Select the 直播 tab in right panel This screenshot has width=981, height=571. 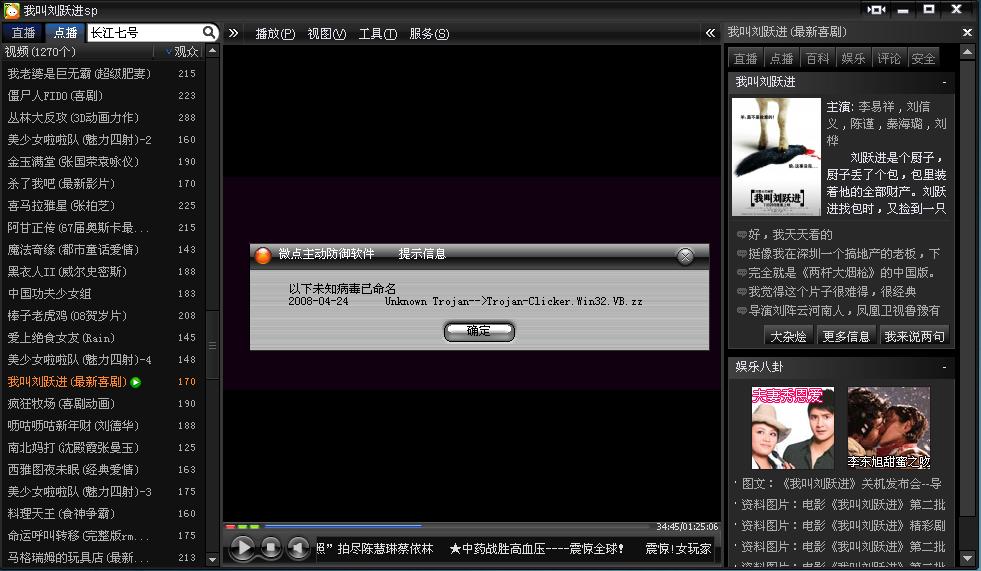click(745, 58)
